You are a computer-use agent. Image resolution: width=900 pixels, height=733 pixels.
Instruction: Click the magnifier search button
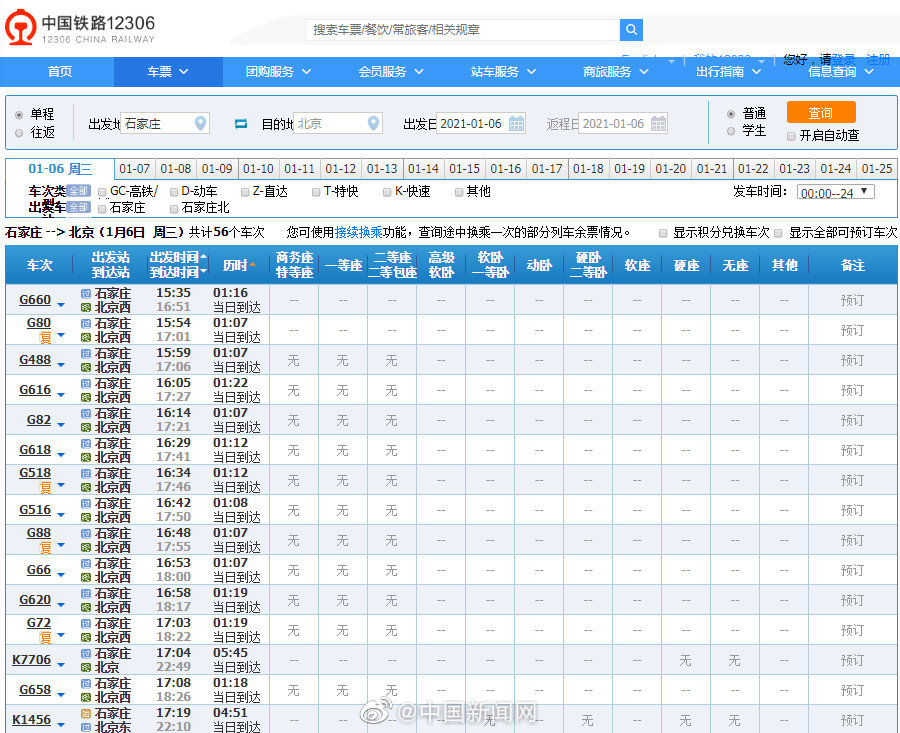click(631, 30)
